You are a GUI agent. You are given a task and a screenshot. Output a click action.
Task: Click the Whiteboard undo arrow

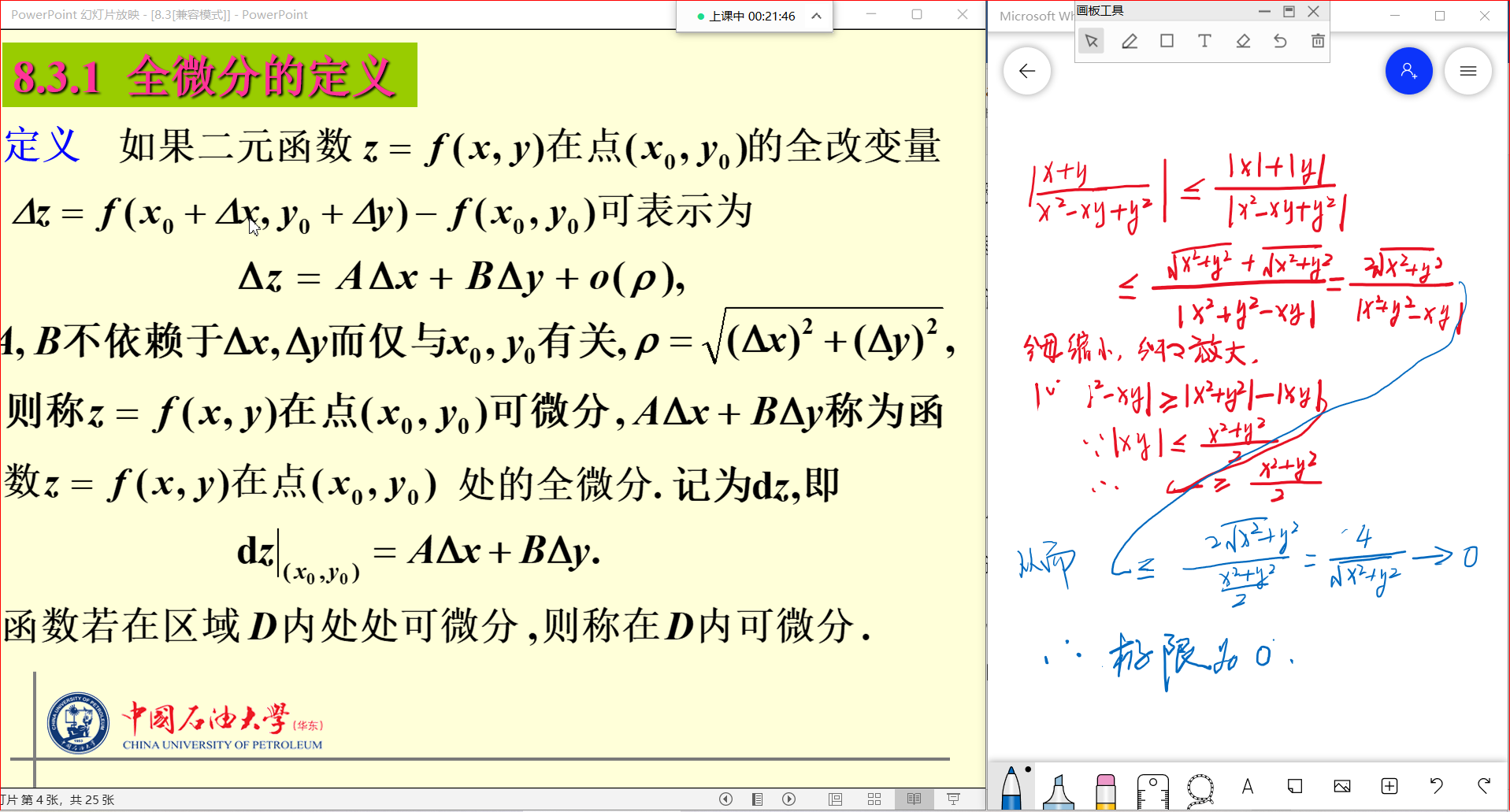point(1436,786)
